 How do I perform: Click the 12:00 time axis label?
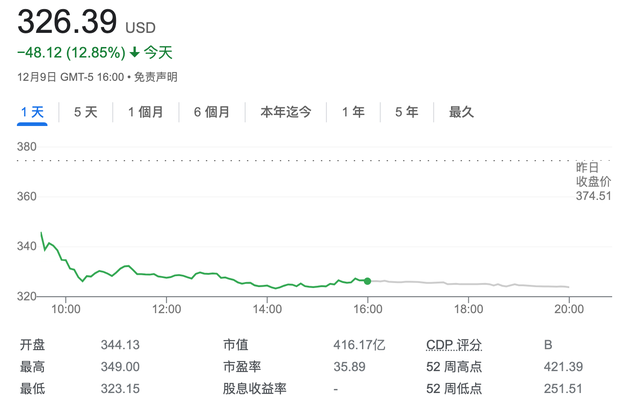click(166, 309)
